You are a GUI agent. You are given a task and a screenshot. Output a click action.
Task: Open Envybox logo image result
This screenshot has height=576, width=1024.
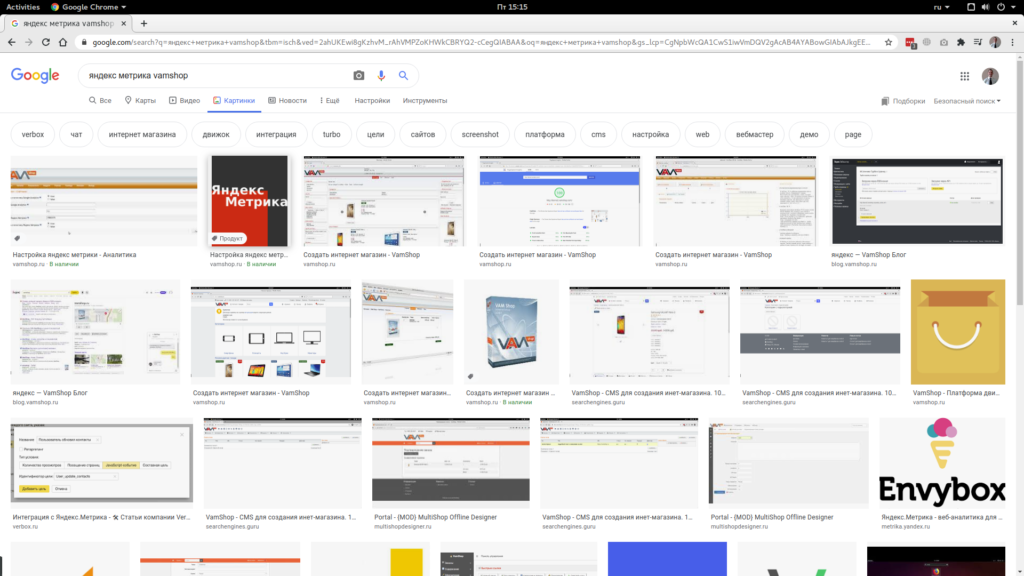pos(942,463)
